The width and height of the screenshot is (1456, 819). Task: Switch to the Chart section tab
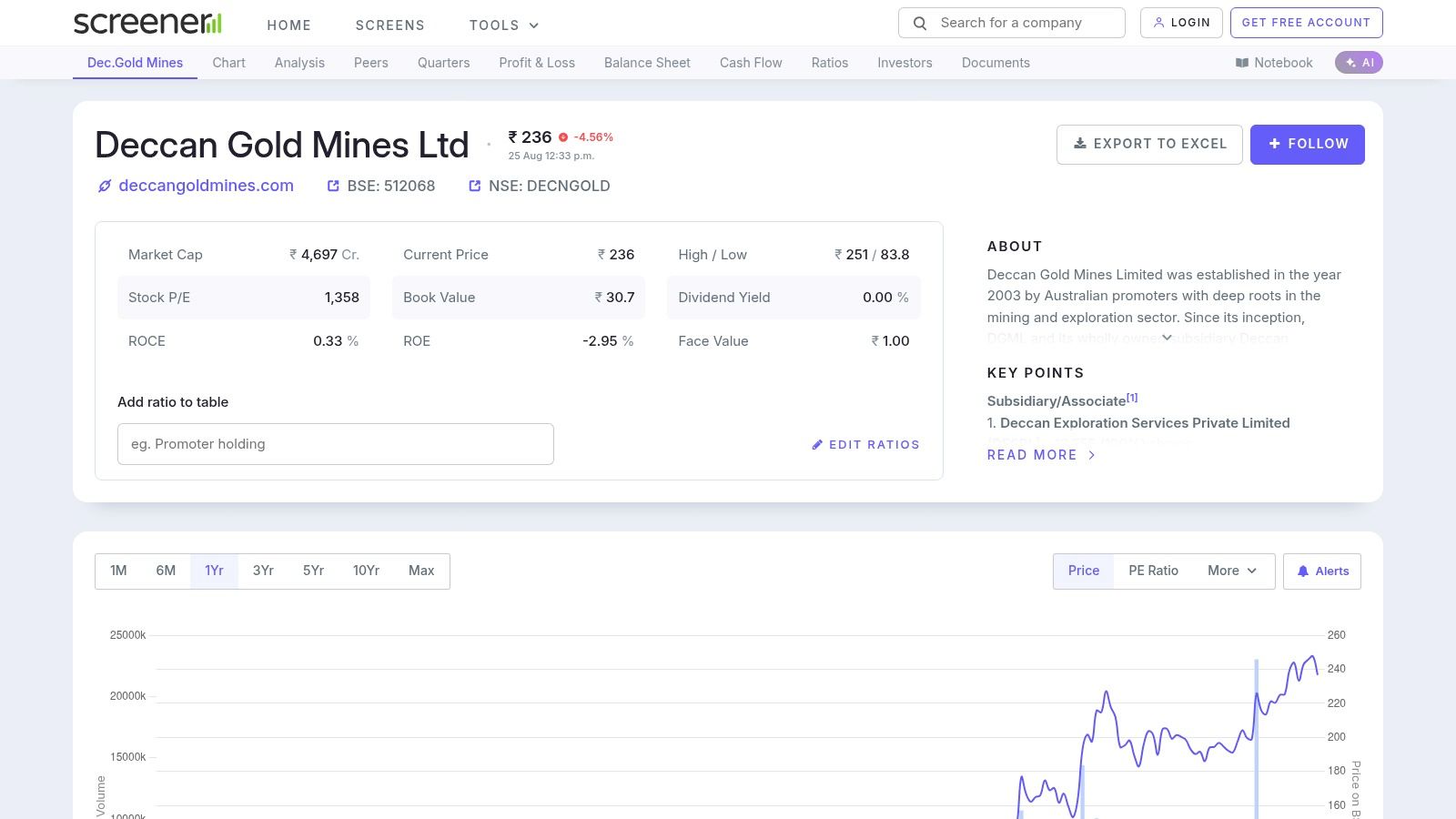pyautogui.click(x=229, y=63)
